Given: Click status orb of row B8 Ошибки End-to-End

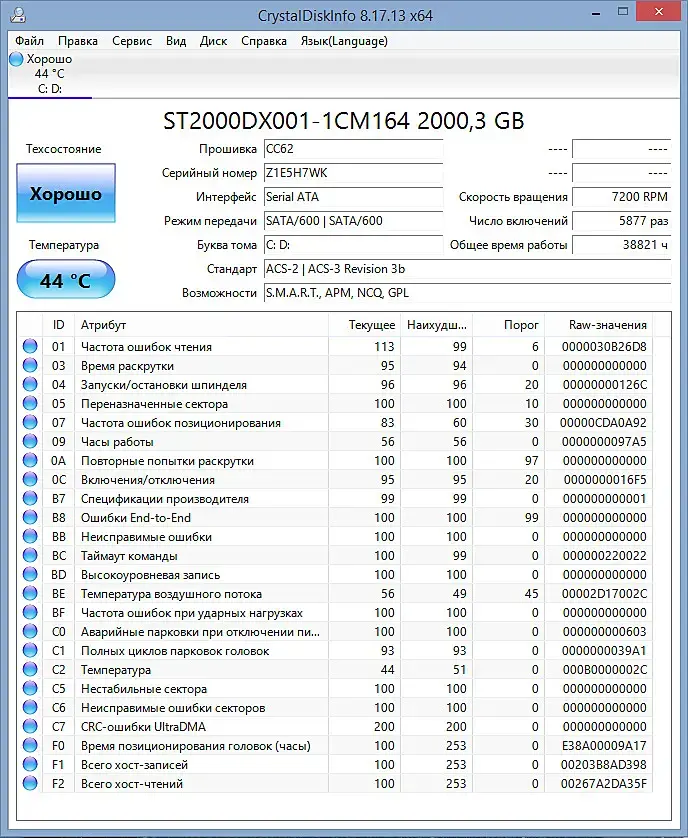Looking at the screenshot, I should (30, 517).
